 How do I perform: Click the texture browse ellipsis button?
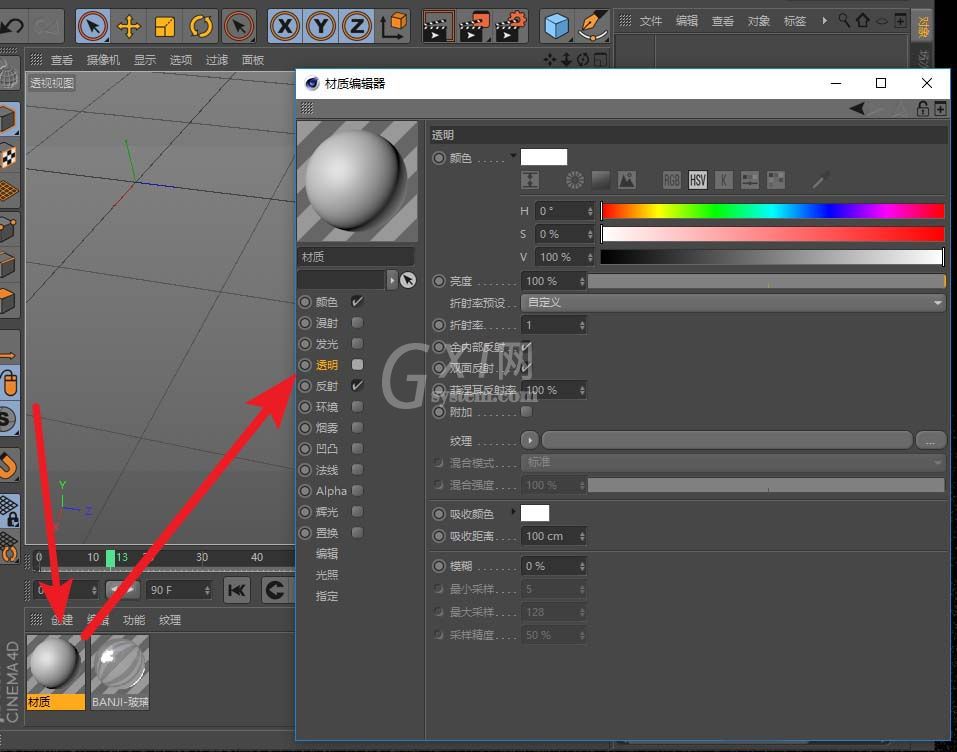pos(931,440)
